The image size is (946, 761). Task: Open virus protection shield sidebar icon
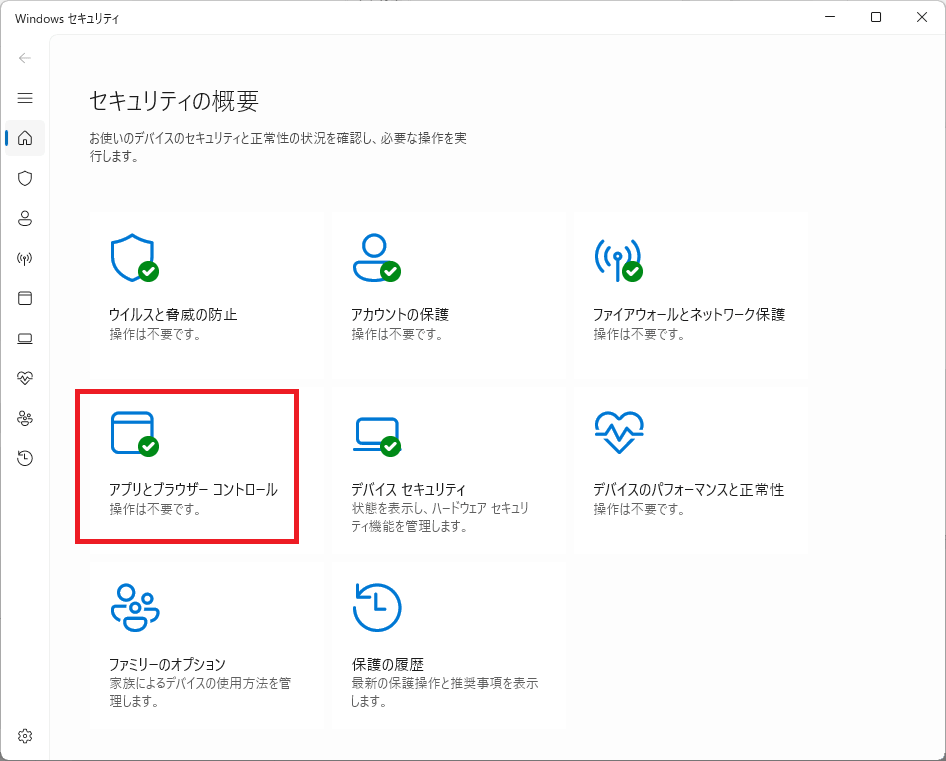[25, 178]
